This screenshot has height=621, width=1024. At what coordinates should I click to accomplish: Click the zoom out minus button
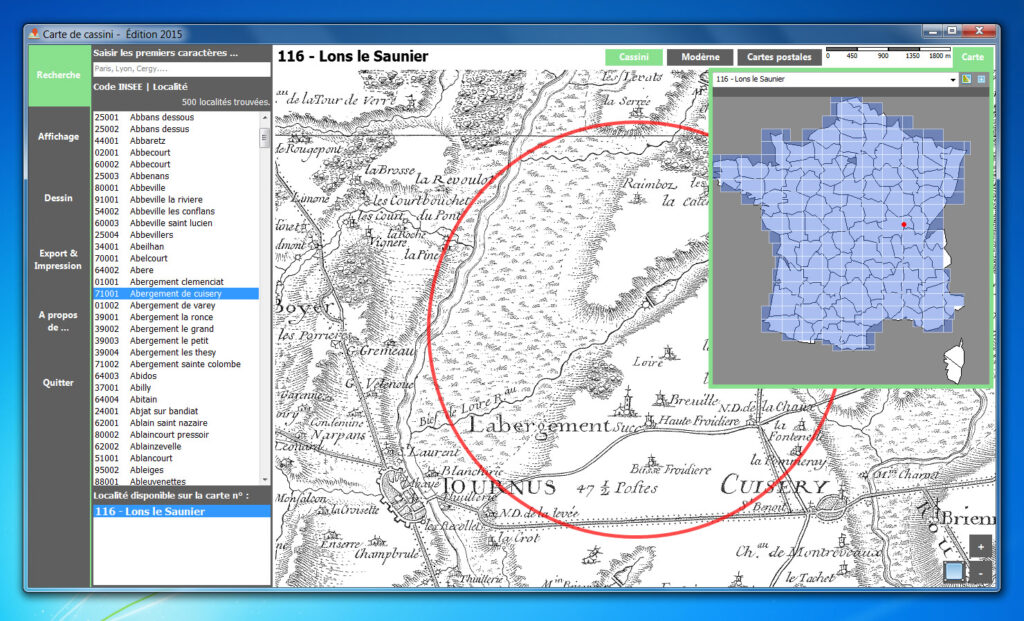(x=981, y=572)
